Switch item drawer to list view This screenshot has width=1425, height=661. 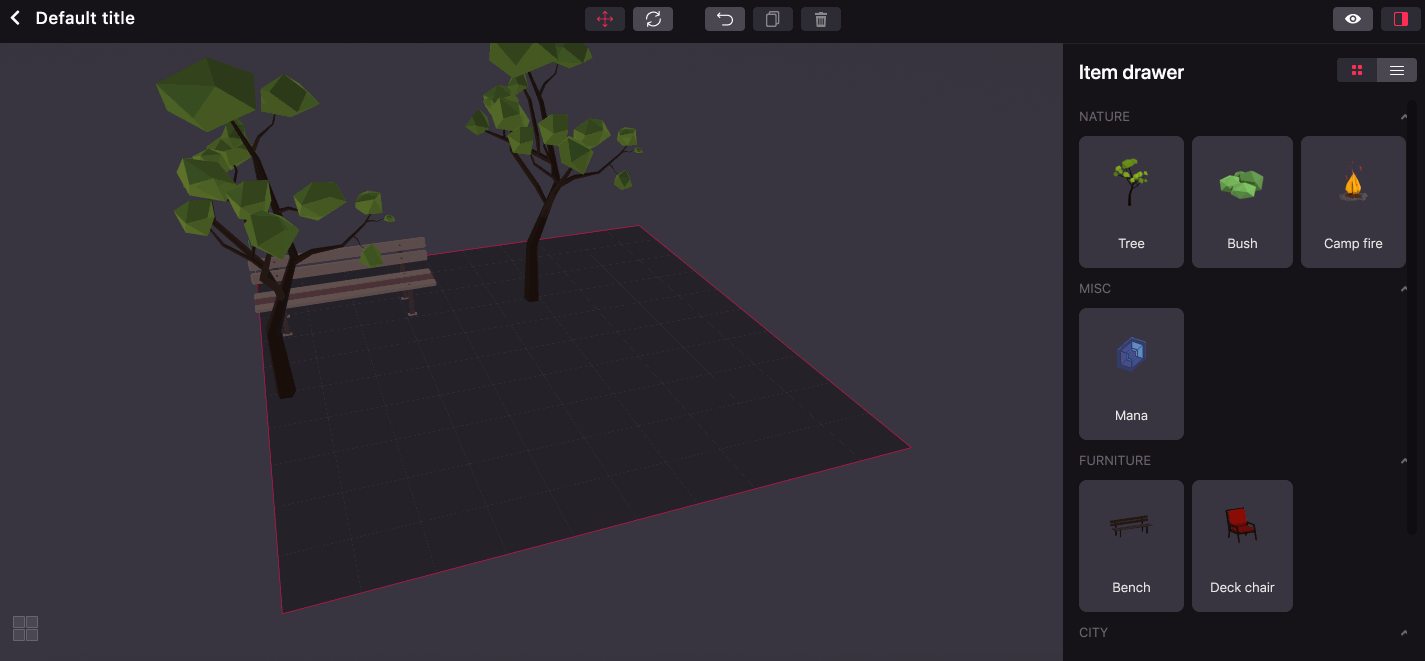[x=1397, y=70]
